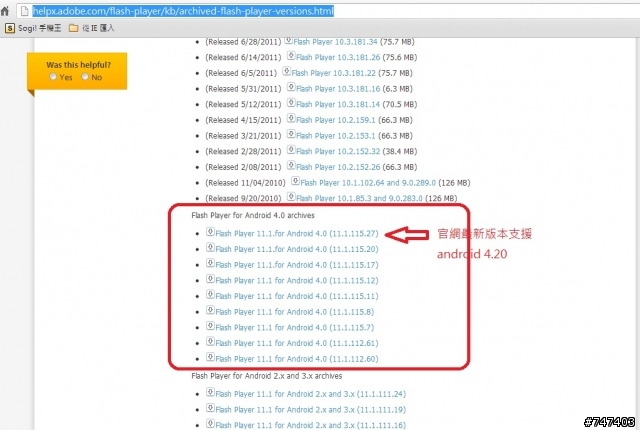Download Flash Player Android 2.x 3.x (11.1.111.19)

311,410
